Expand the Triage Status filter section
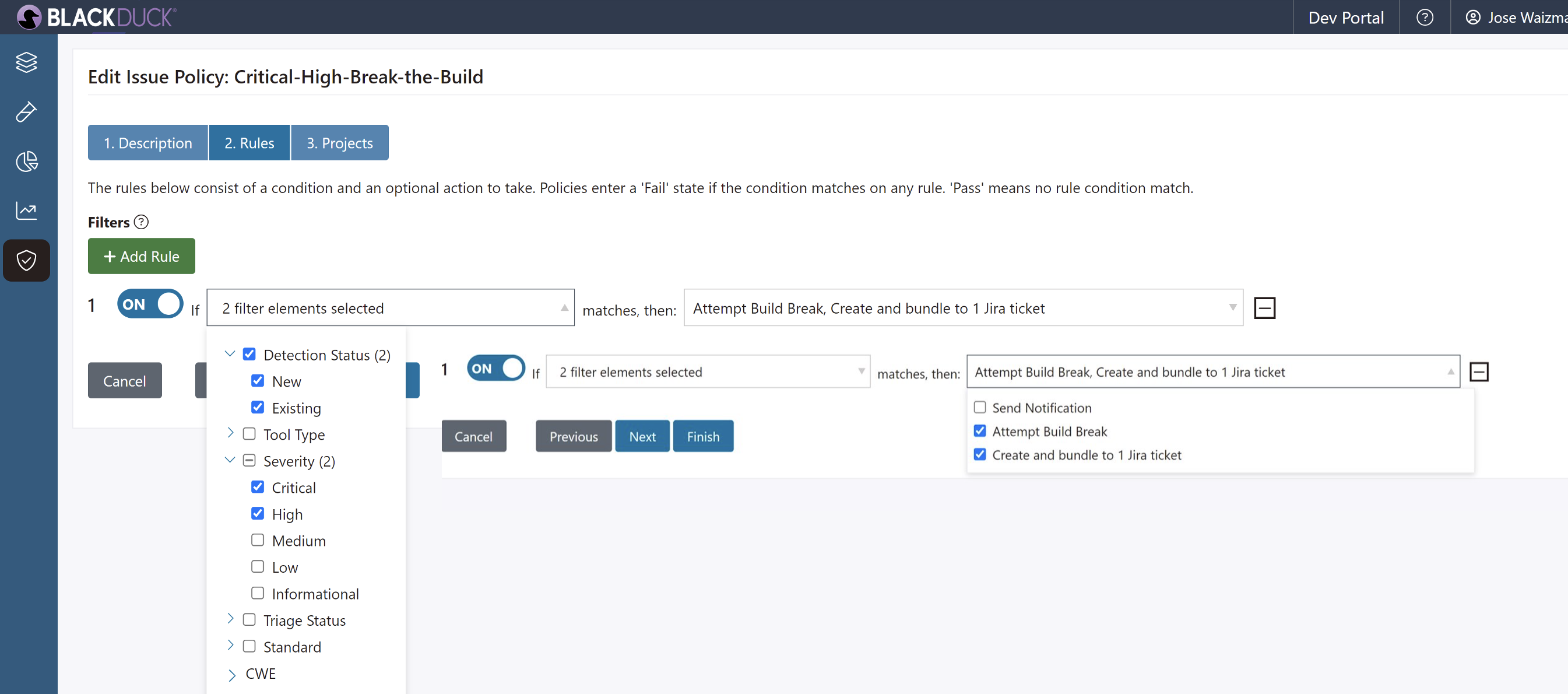Viewport: 1568px width, 694px height. coord(231,619)
